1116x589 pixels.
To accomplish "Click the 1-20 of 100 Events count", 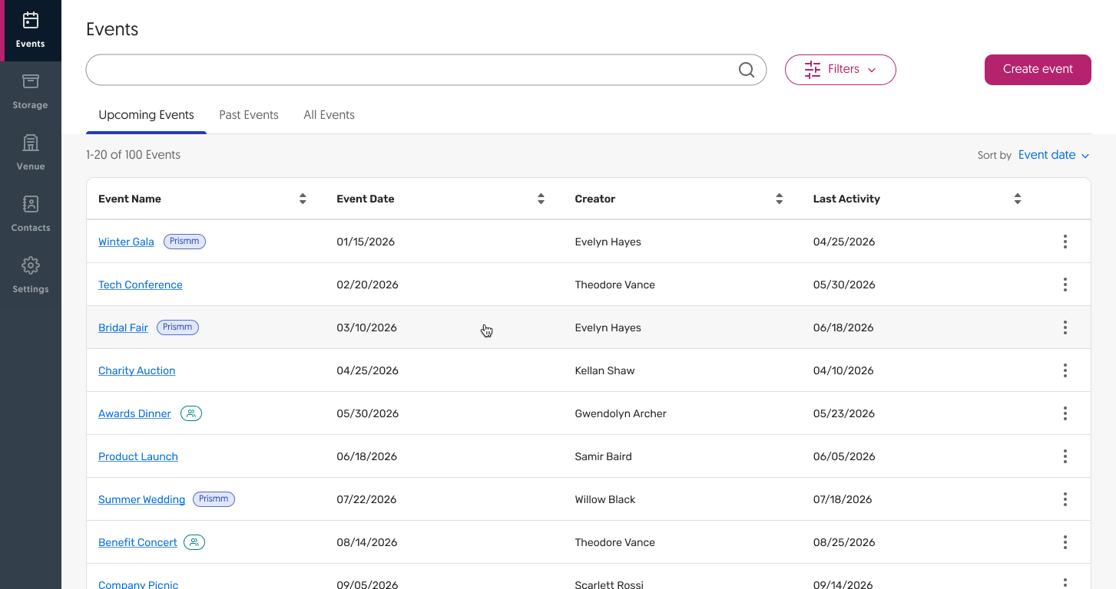I will 133,155.
